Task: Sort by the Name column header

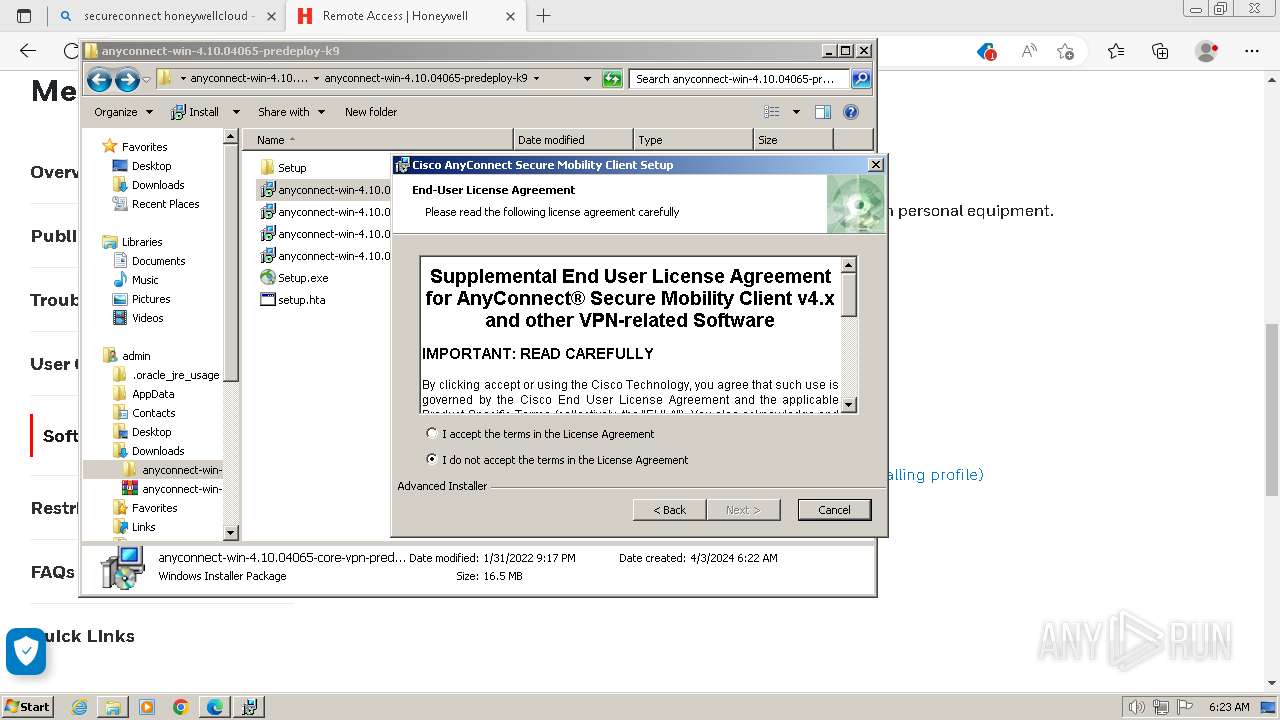Action: point(380,140)
